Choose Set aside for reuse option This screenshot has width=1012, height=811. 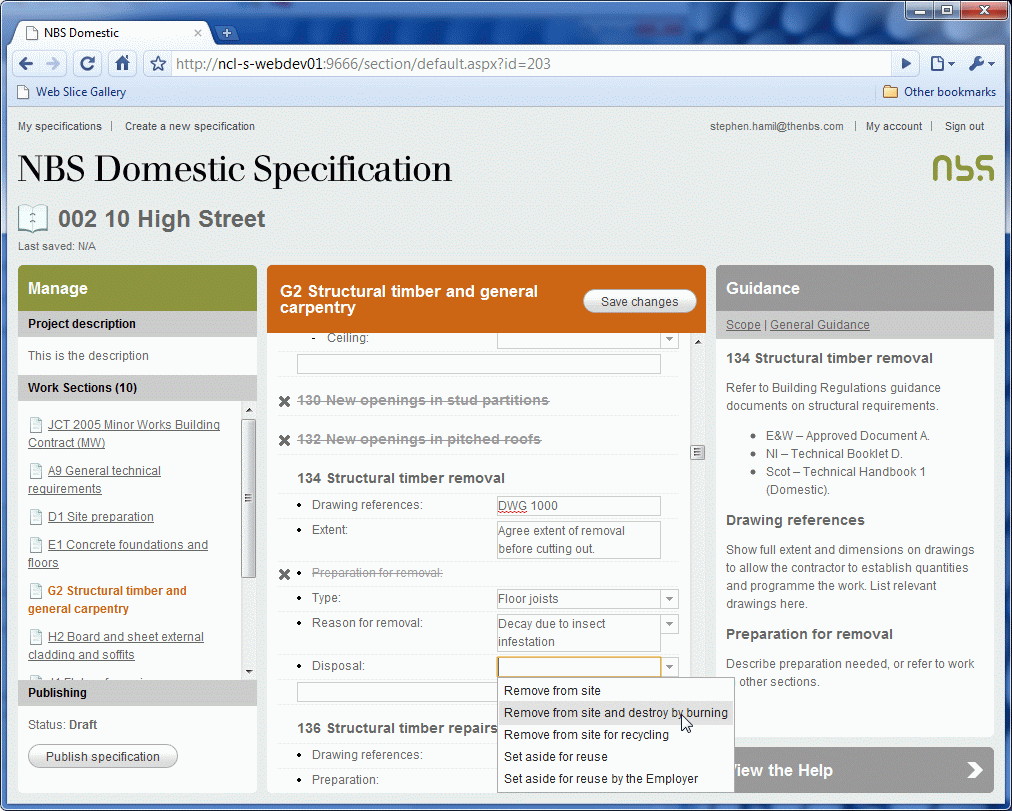tap(616, 756)
